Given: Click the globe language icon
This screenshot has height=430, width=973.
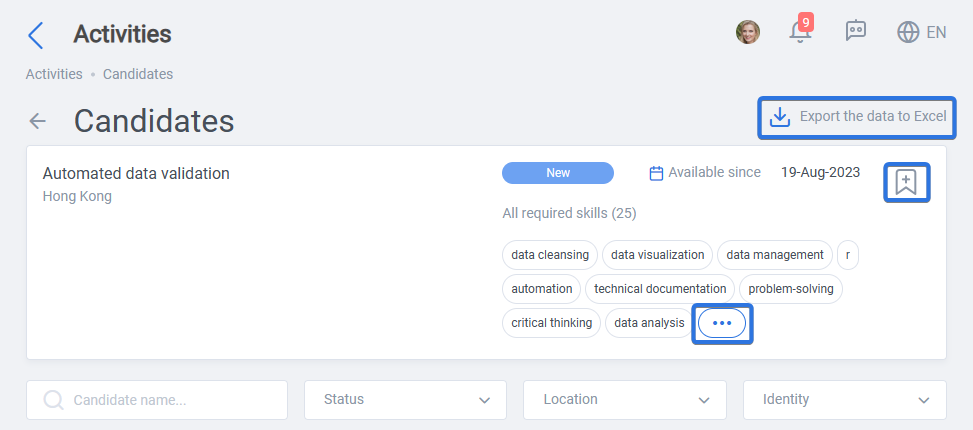Looking at the screenshot, I should 908,32.
